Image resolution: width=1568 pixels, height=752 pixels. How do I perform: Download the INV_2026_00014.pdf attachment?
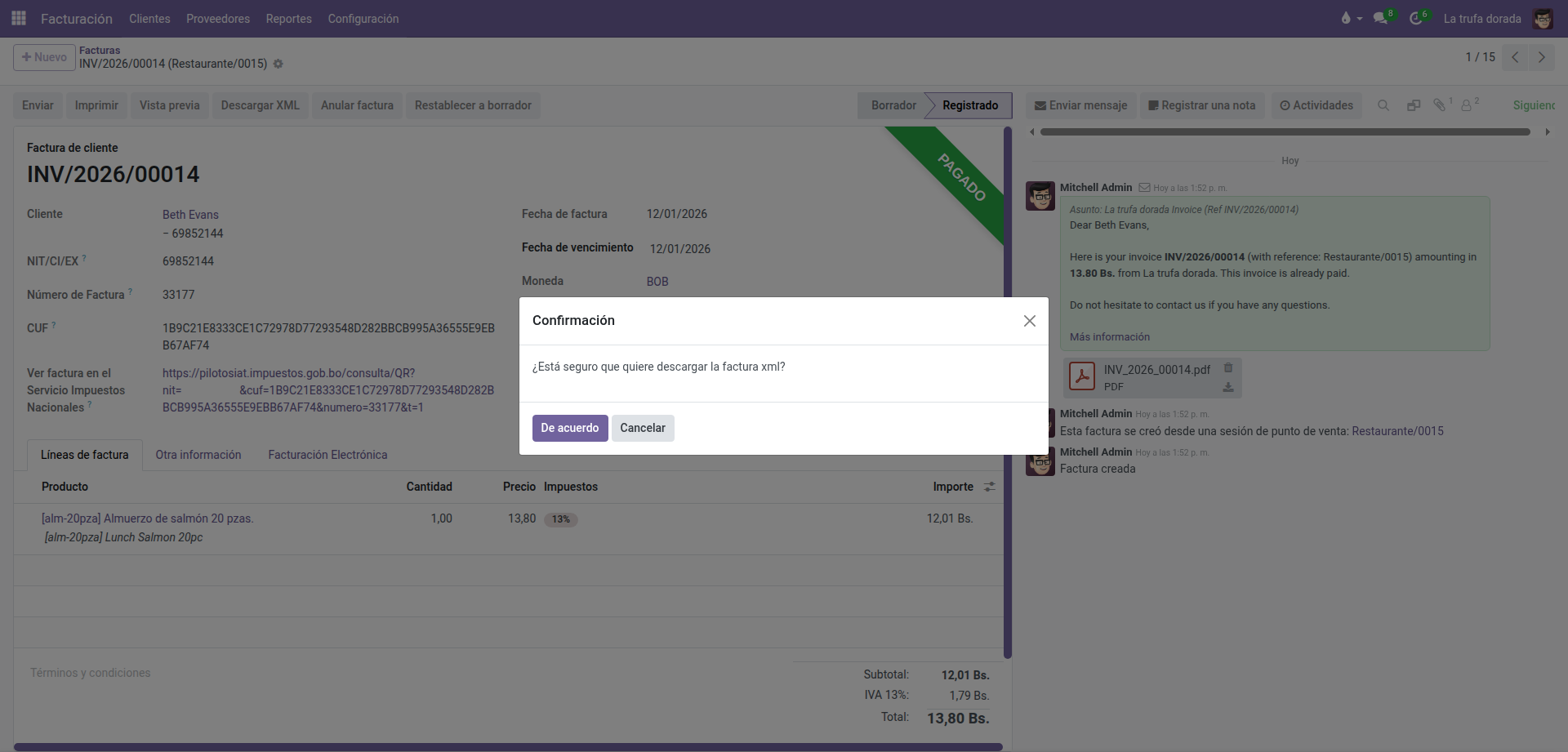1227,387
